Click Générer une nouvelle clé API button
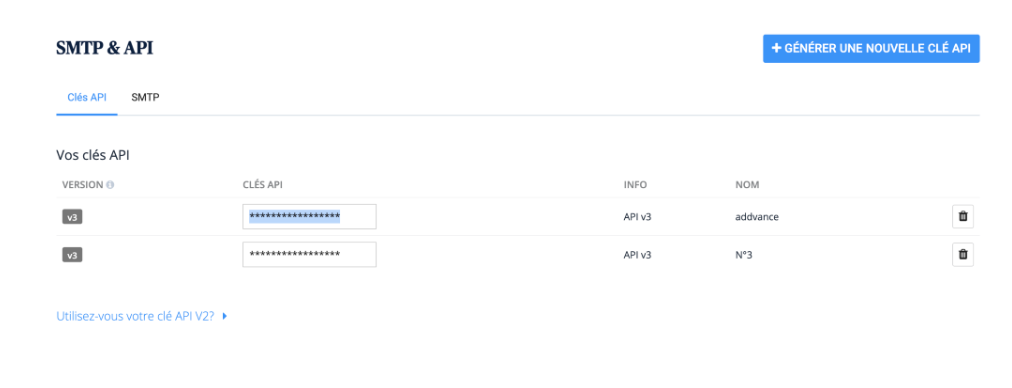 (871, 48)
